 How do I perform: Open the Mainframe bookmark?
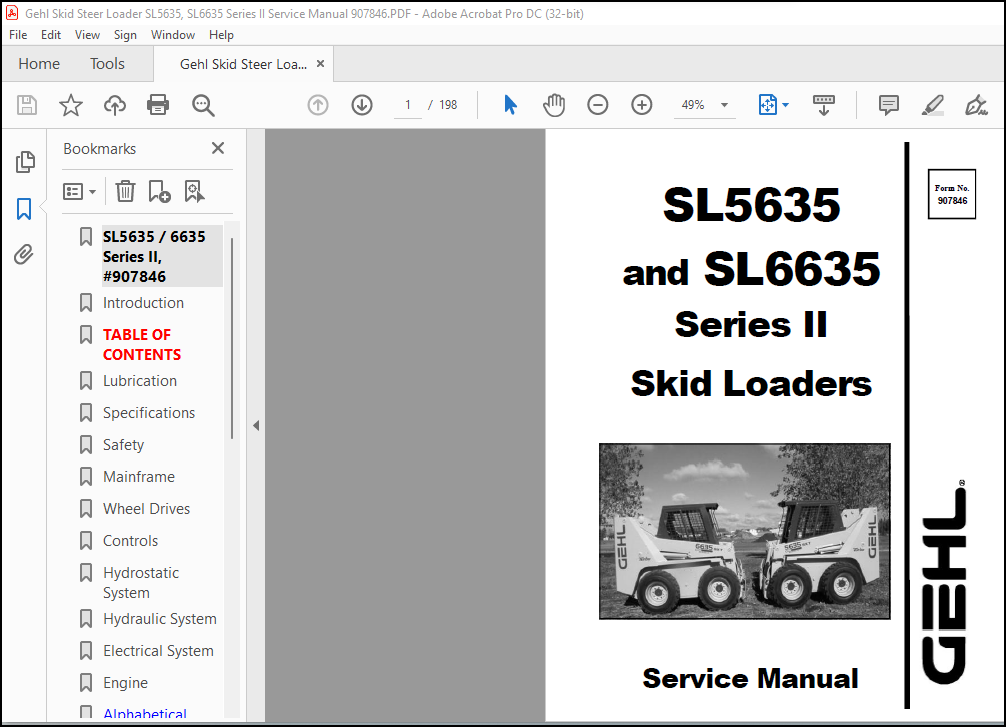pos(139,477)
